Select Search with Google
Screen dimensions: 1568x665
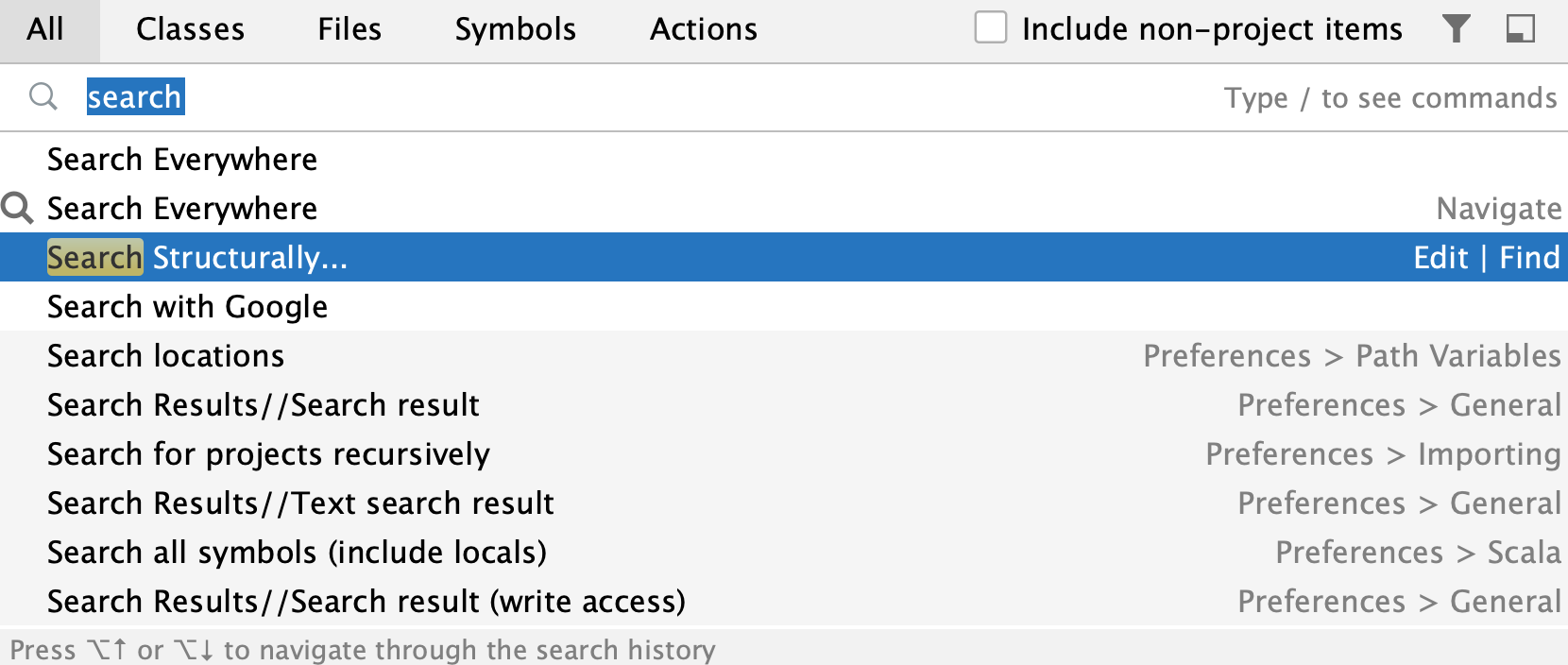click(187, 306)
